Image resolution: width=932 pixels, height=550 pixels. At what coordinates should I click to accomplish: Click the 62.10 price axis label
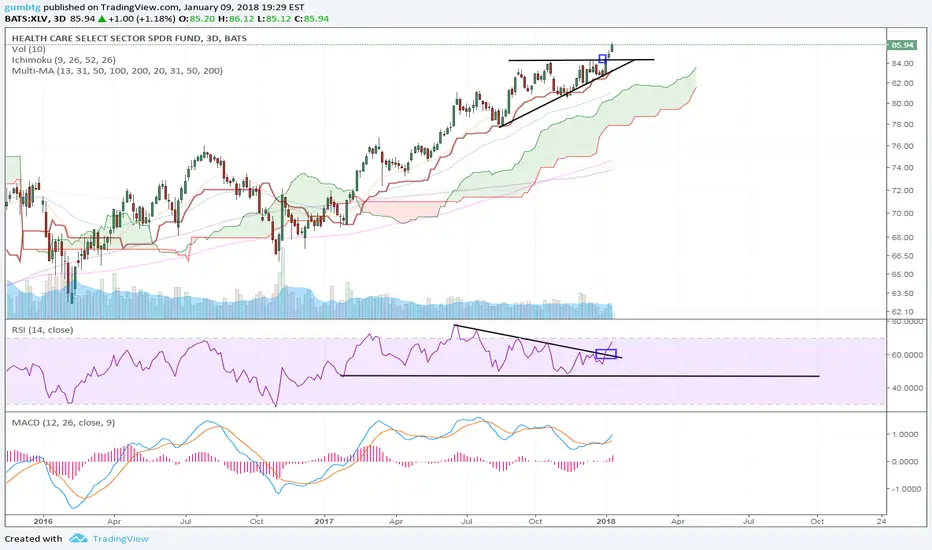[x=902, y=312]
